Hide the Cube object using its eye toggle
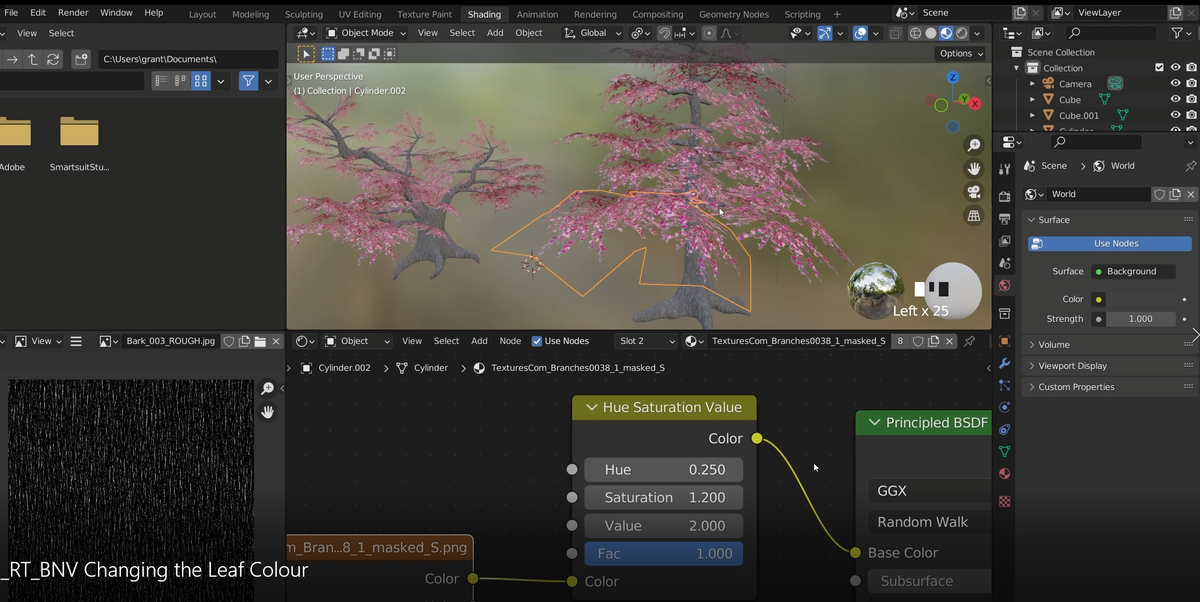This screenshot has height=602, width=1200. click(x=1175, y=99)
